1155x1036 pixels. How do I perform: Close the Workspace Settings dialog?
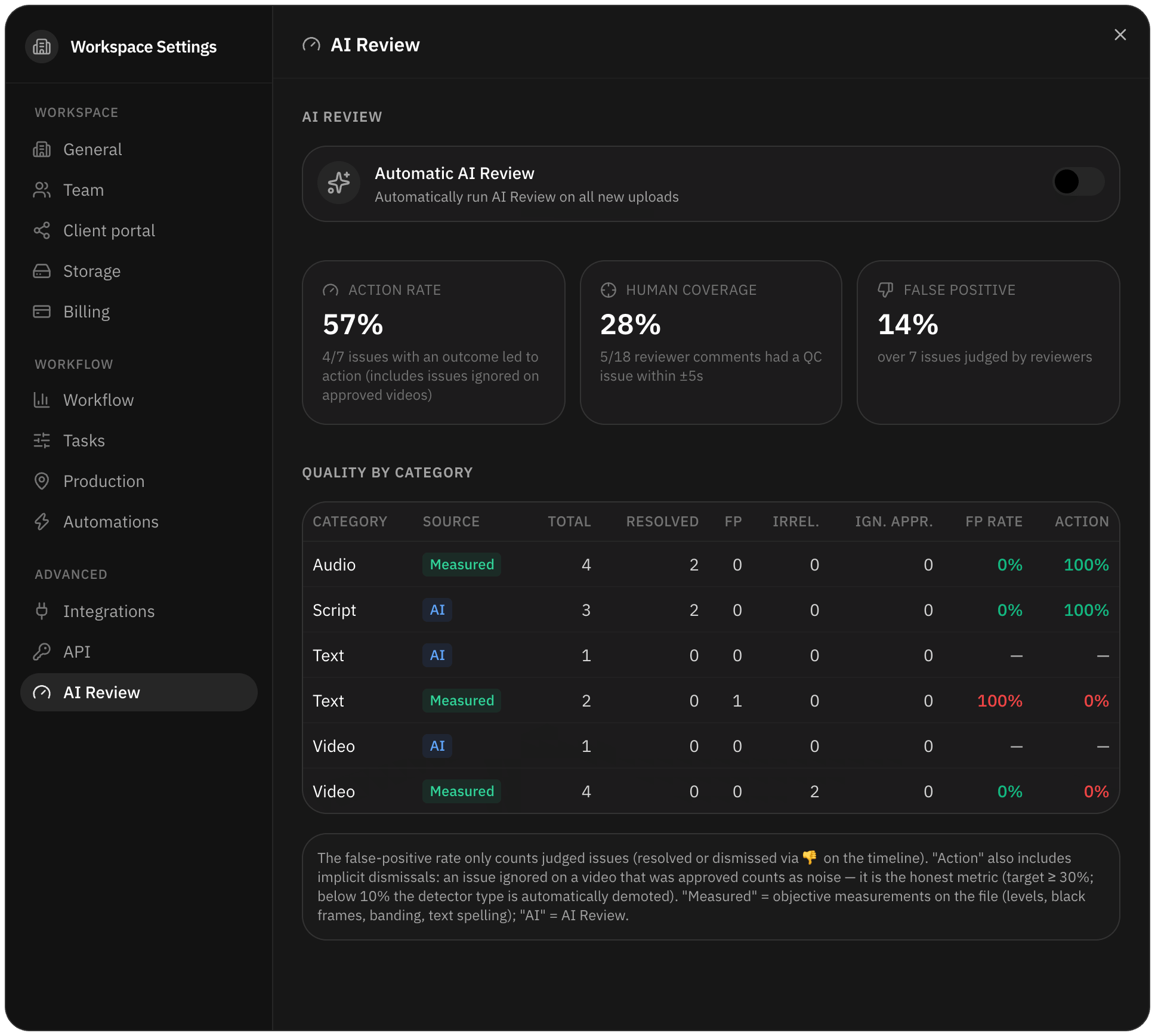coord(1120,35)
